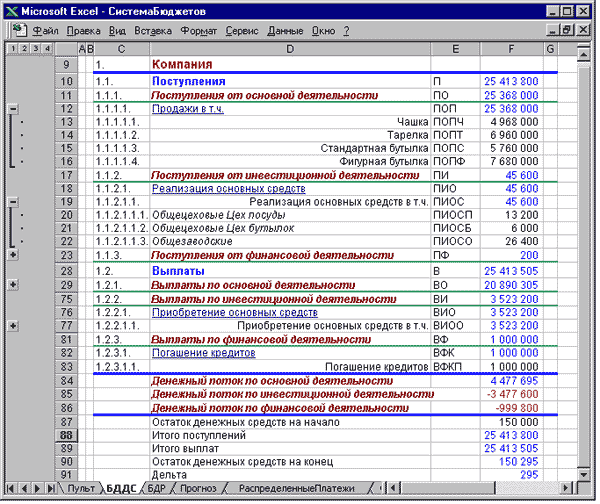
Task: Select the value -3 477 600
Action: [x=512, y=394]
